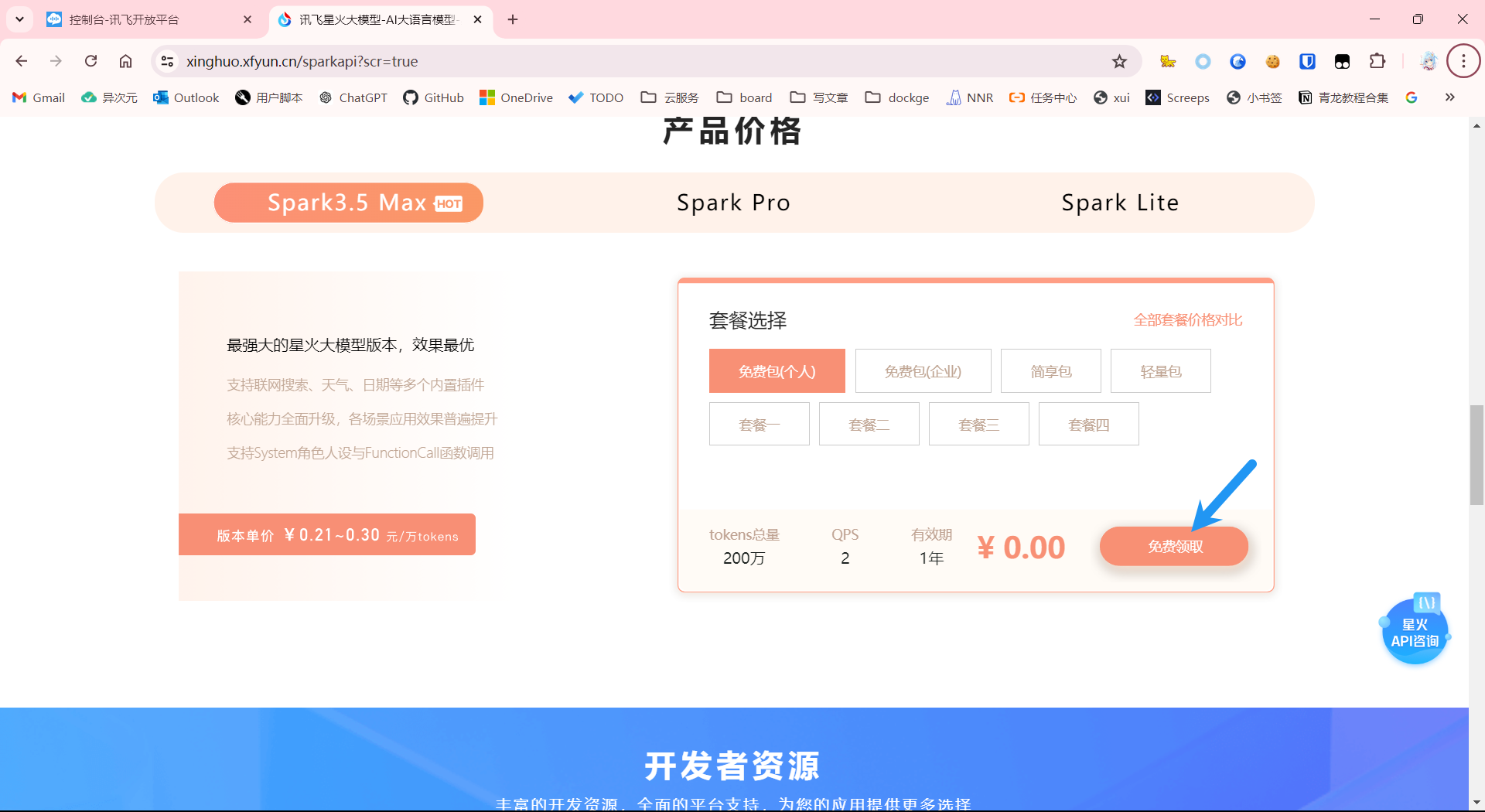The image size is (1485, 812).
Task: Choose the 套餐三 package option
Action: tap(978, 425)
